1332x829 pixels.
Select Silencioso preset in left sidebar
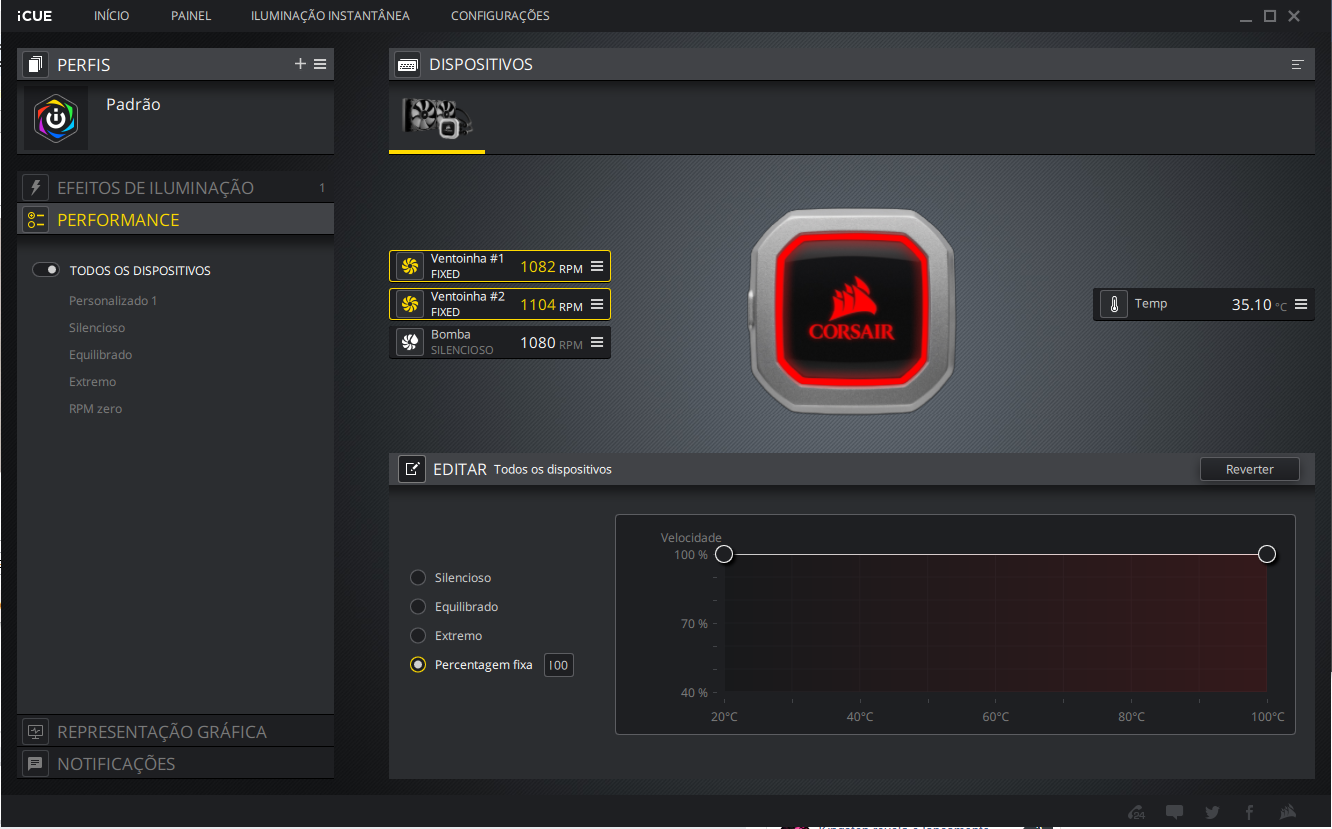[x=97, y=327]
